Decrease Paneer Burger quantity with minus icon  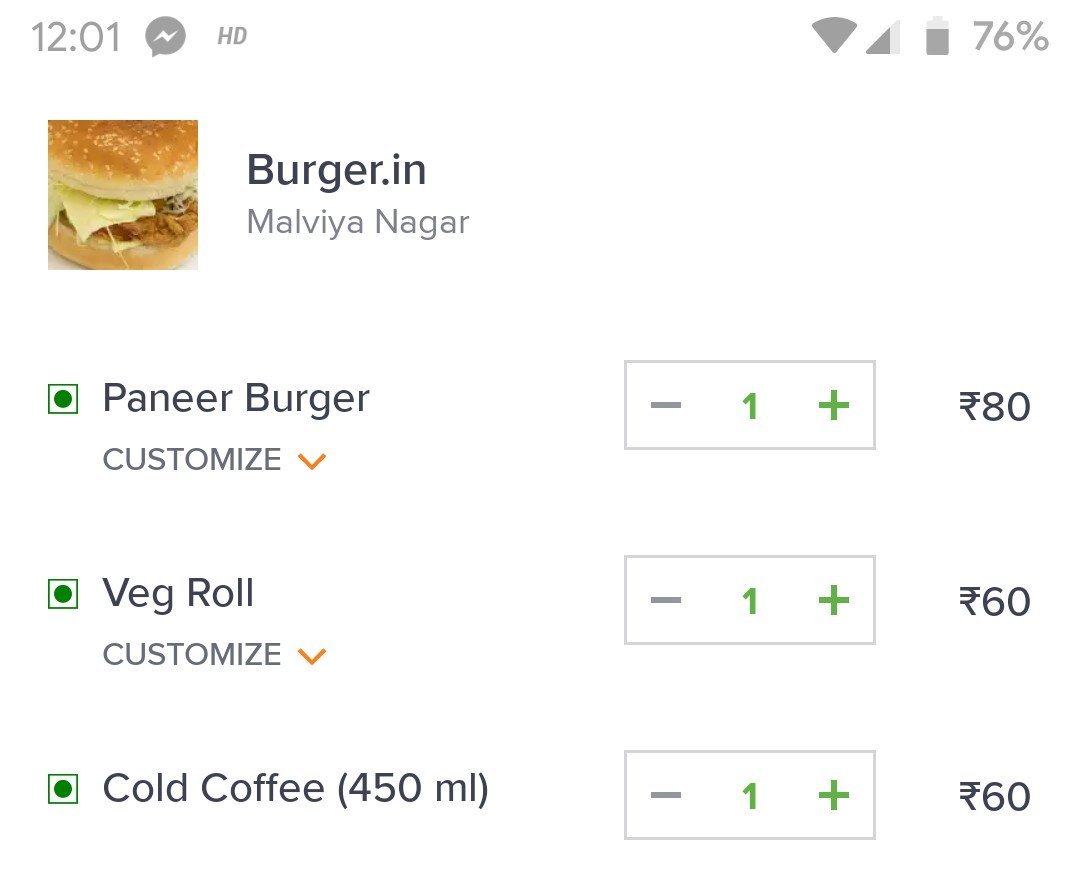[x=665, y=405]
